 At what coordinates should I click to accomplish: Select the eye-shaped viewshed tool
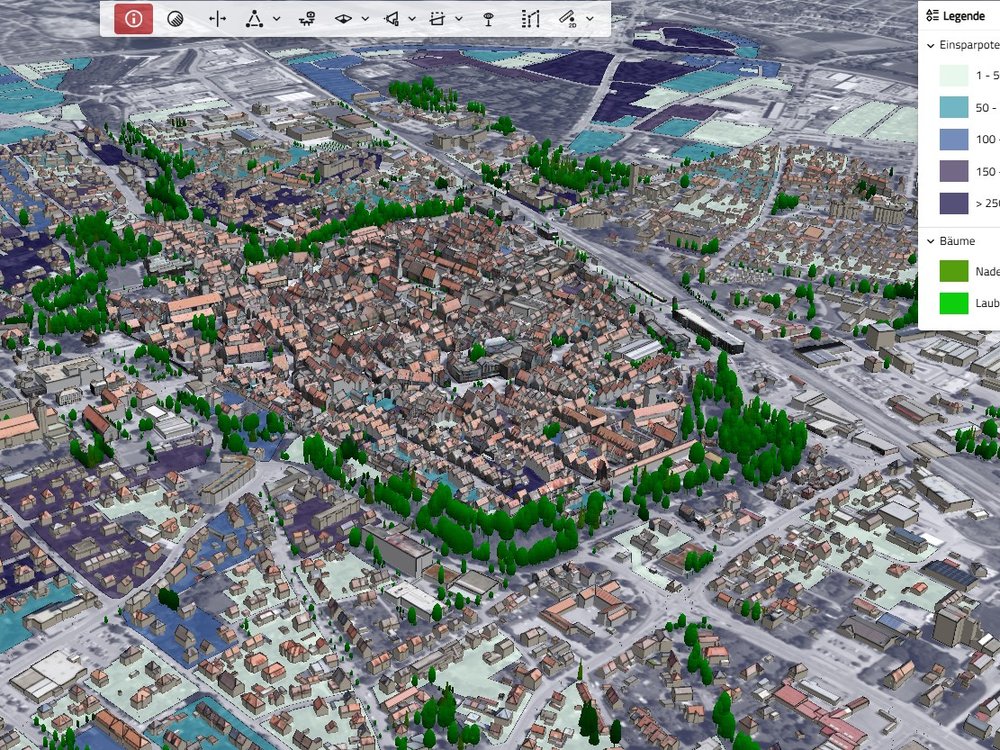pos(345,18)
